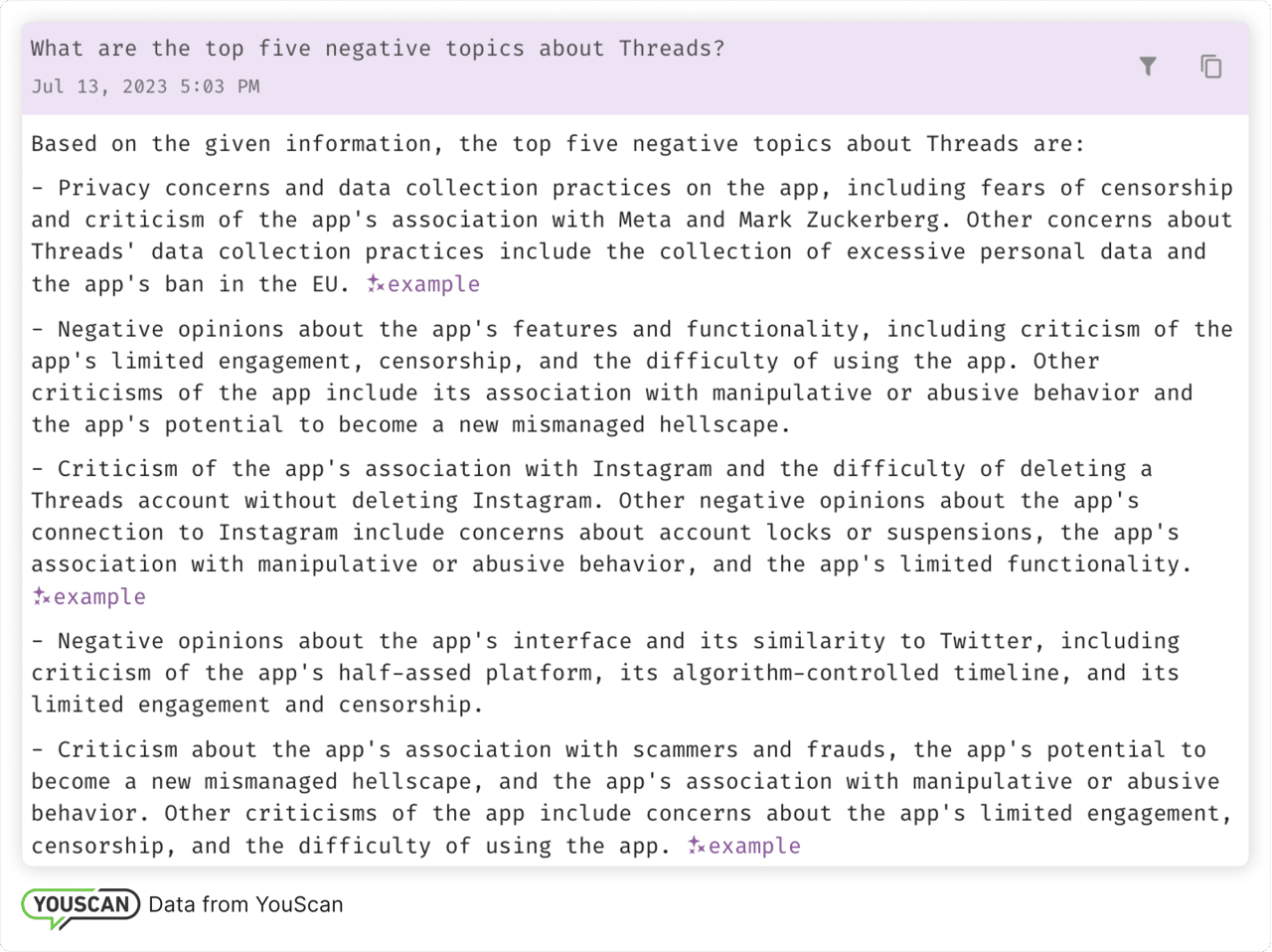Open the example about deleting a Threads account
The height and width of the screenshot is (952, 1272).
98,596
